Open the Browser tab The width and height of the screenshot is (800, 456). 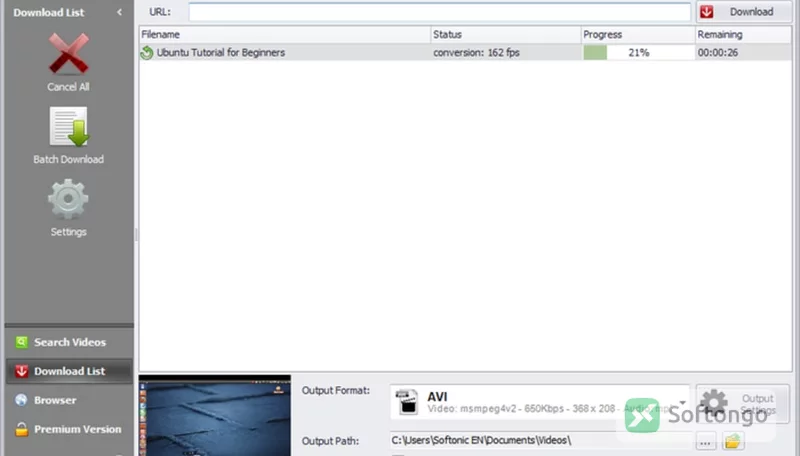tap(69, 400)
